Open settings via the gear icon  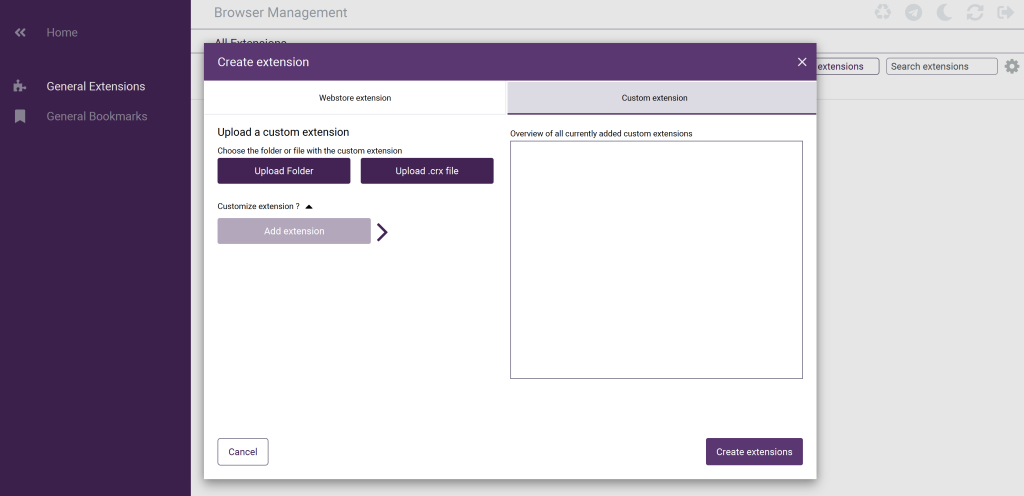(x=1012, y=66)
